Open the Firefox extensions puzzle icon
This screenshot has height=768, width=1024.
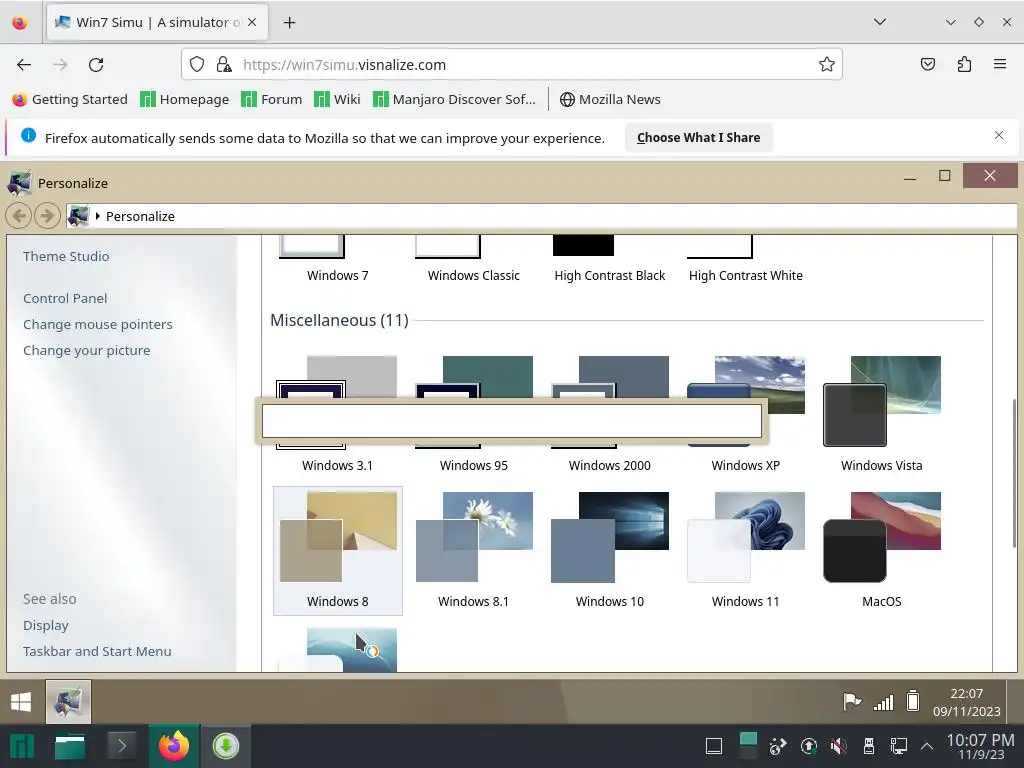(964, 65)
